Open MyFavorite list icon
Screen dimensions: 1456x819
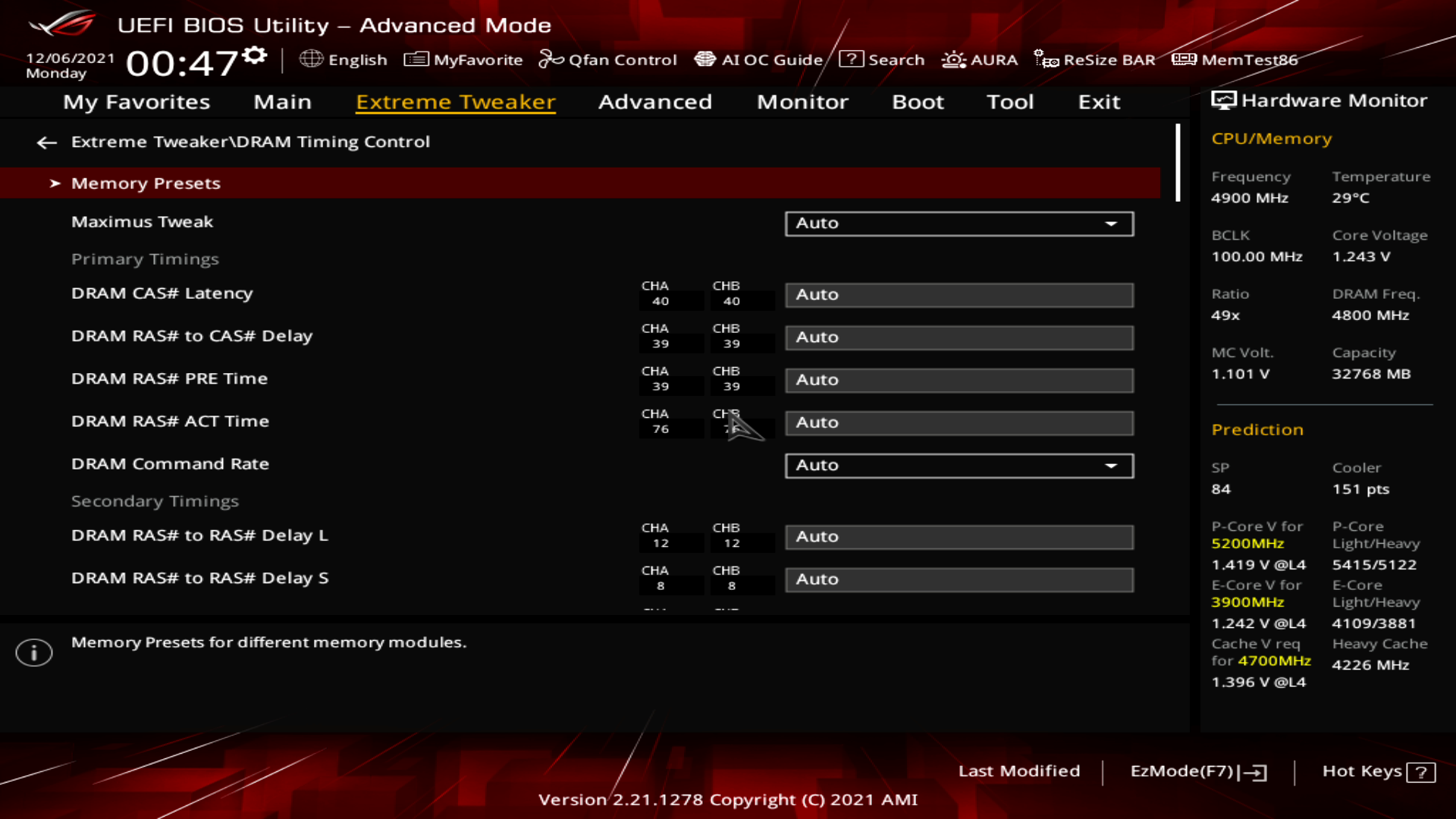click(x=416, y=59)
